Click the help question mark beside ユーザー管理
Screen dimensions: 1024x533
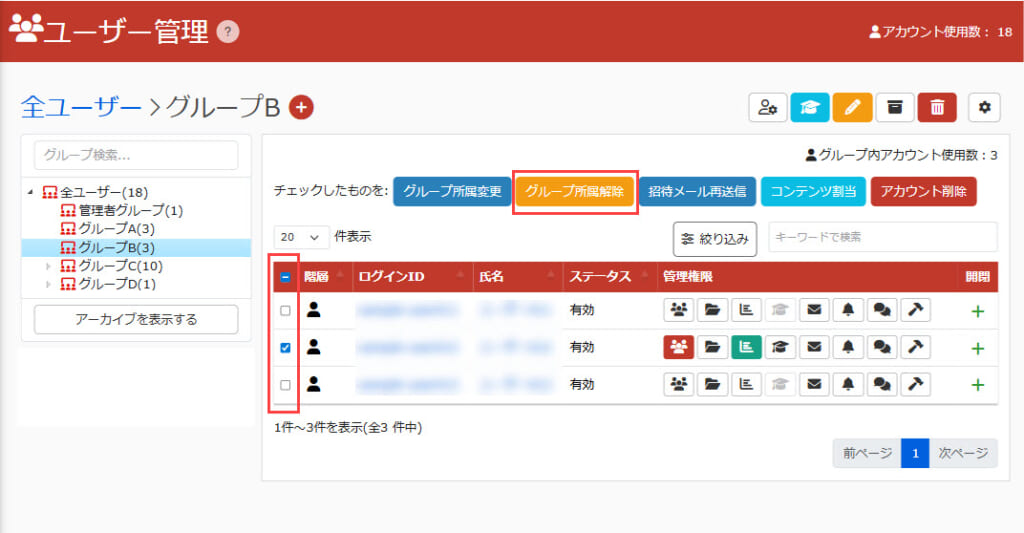[228, 32]
